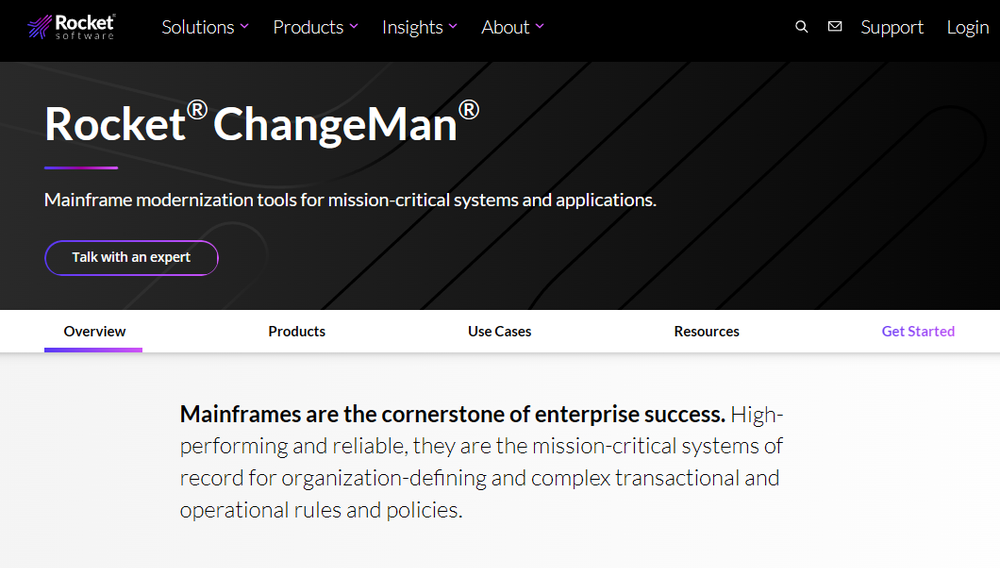Click the chevron arrow beside About
This screenshot has height=568, width=1000.
[540, 27]
